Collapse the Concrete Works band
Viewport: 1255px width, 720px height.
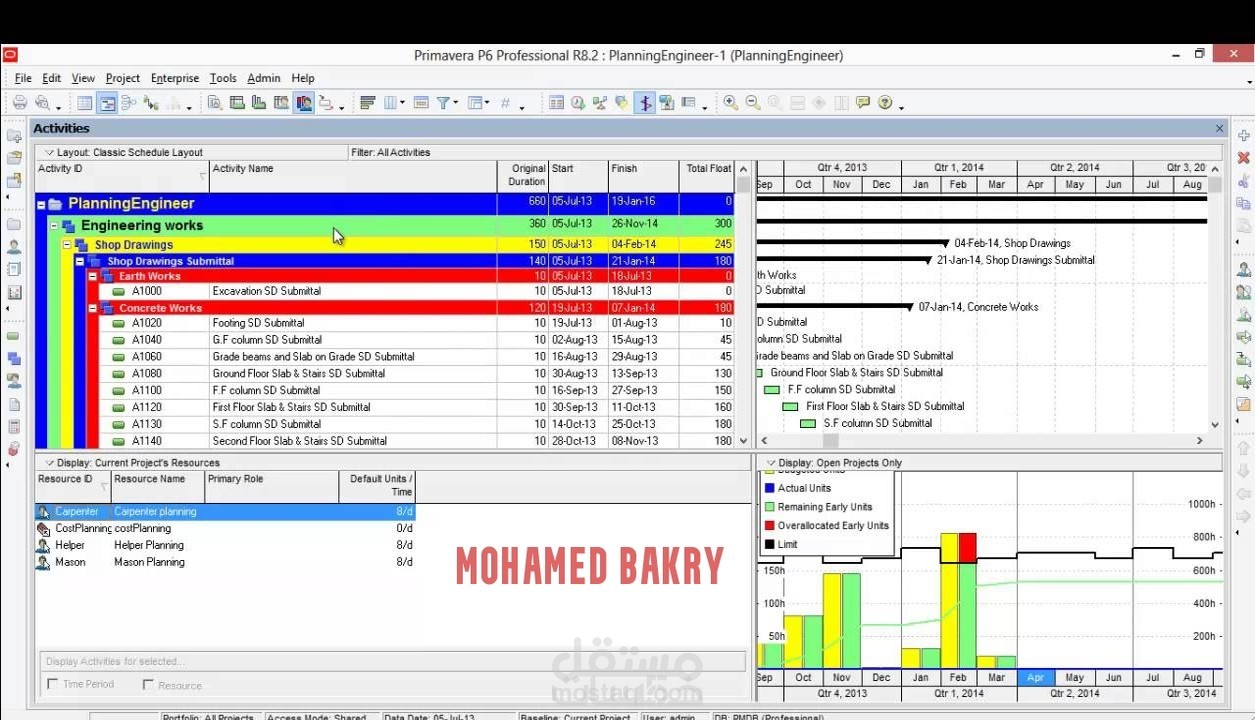[x=93, y=308]
